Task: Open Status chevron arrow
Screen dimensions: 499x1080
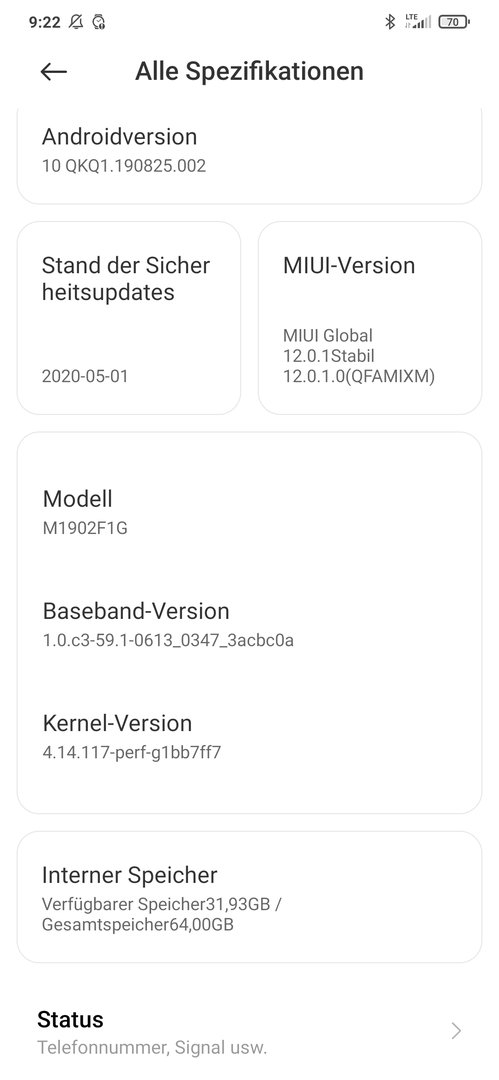Action: coord(456,1030)
